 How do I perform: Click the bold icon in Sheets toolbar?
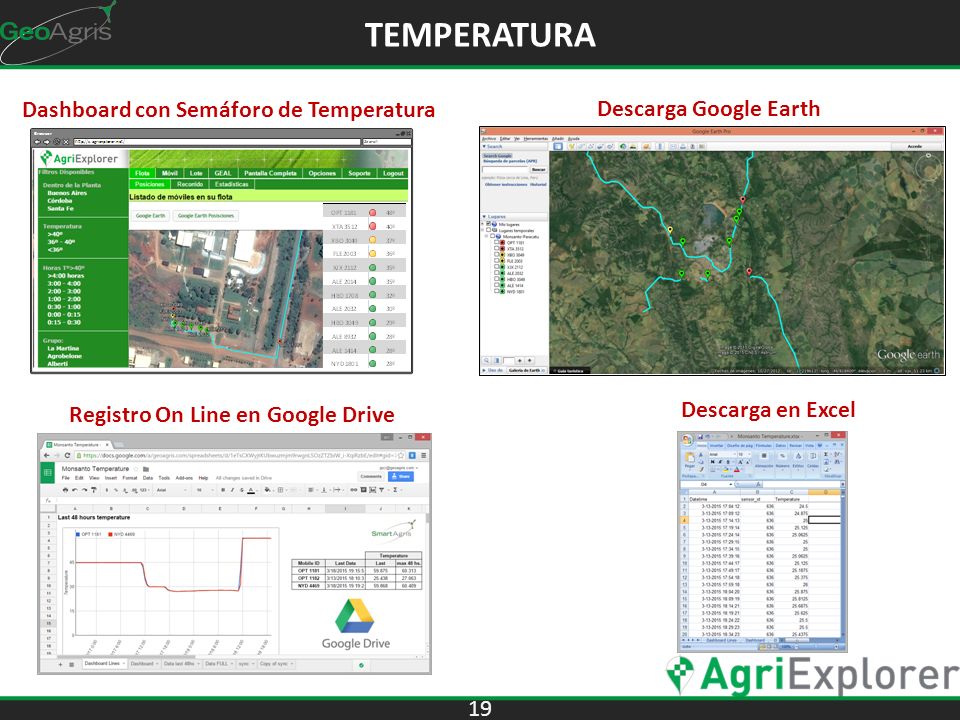point(223,490)
